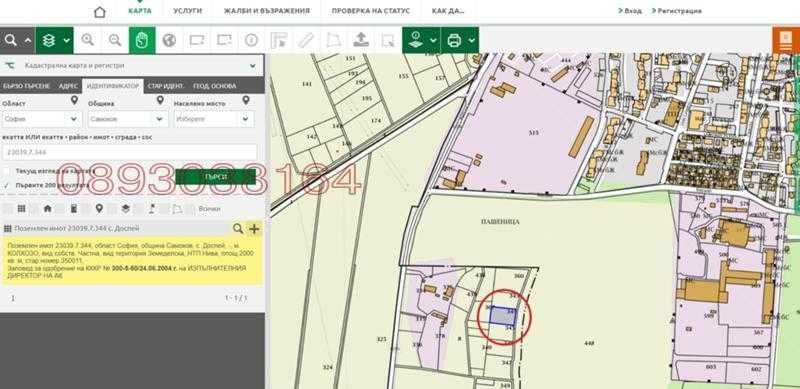800x389 pixels.
Task: Select the rectangle selection tool
Action: pyautogui.click(x=196, y=40)
